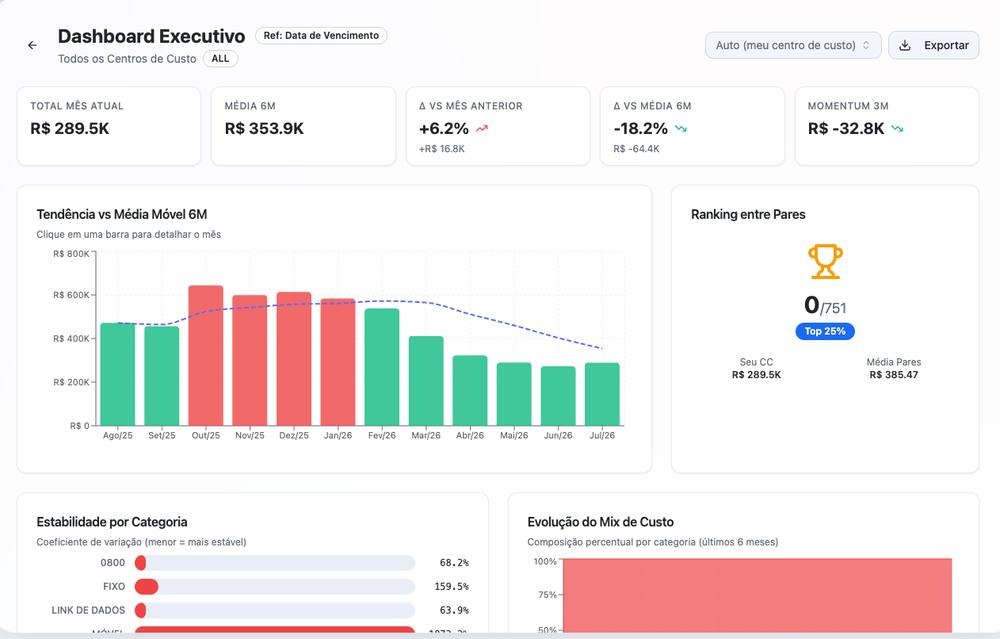Click the Evolução do Mix de Custo heading
The height and width of the screenshot is (639, 1000).
pos(600,522)
